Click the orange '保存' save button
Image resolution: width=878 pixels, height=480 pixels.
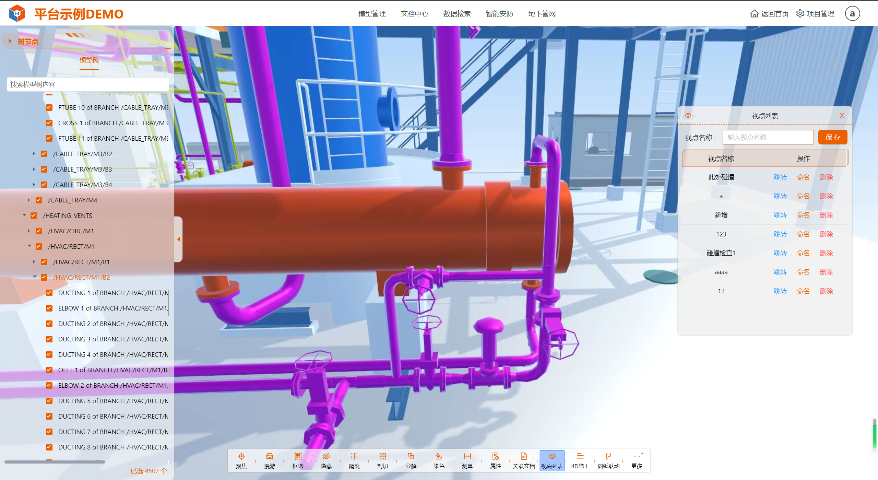832,137
